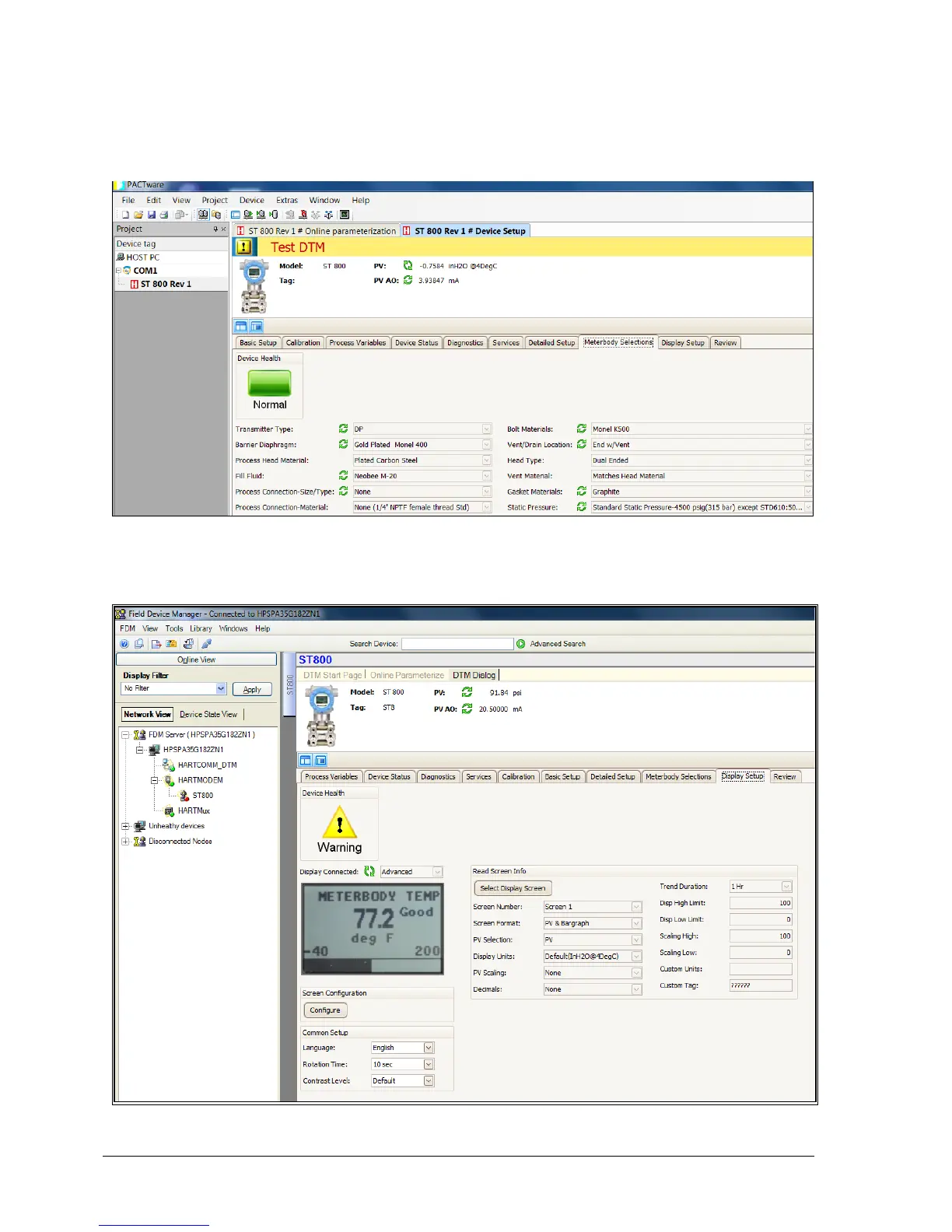Click the wrench tool icon in FDM toolbar
The width and height of the screenshot is (952, 1232).
(x=206, y=644)
